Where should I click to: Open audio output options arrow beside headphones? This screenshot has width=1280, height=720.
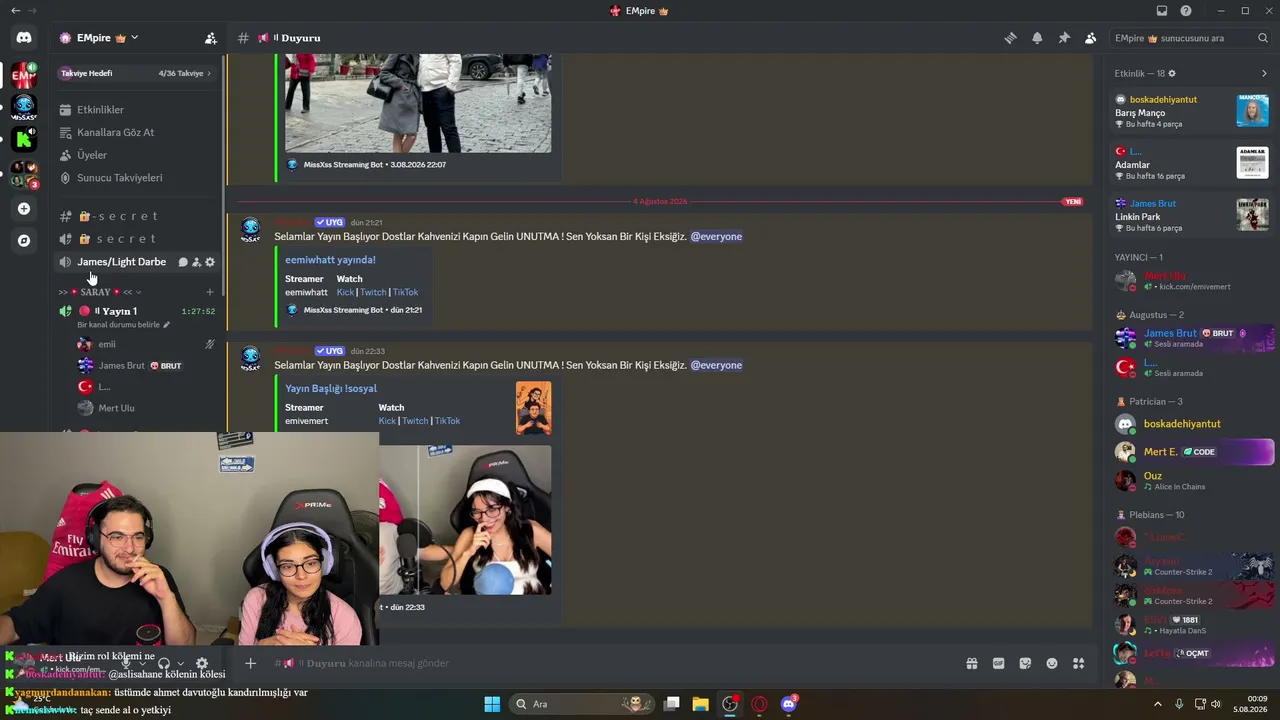[180, 663]
